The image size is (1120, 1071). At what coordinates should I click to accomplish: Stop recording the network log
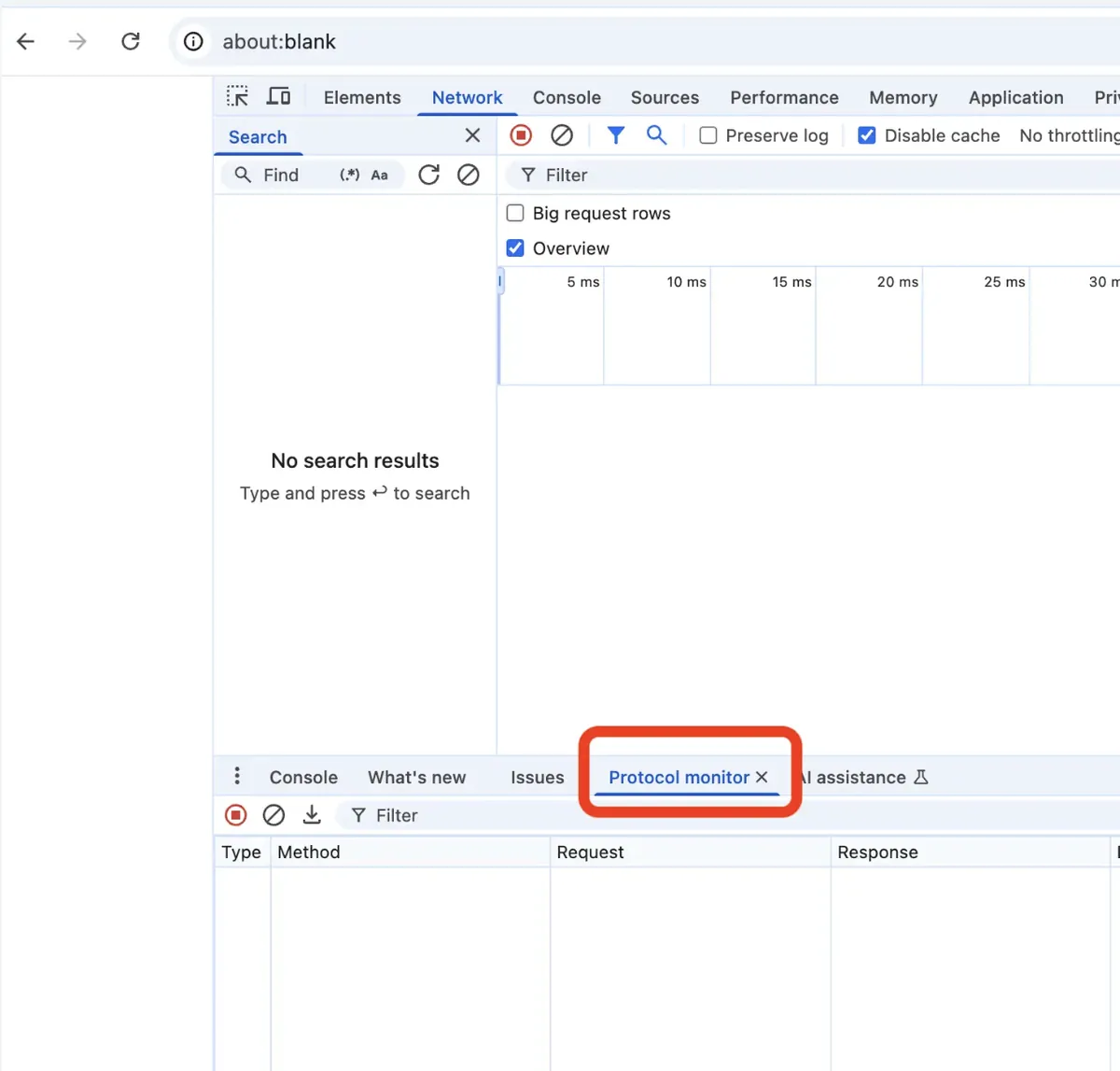(x=521, y=135)
